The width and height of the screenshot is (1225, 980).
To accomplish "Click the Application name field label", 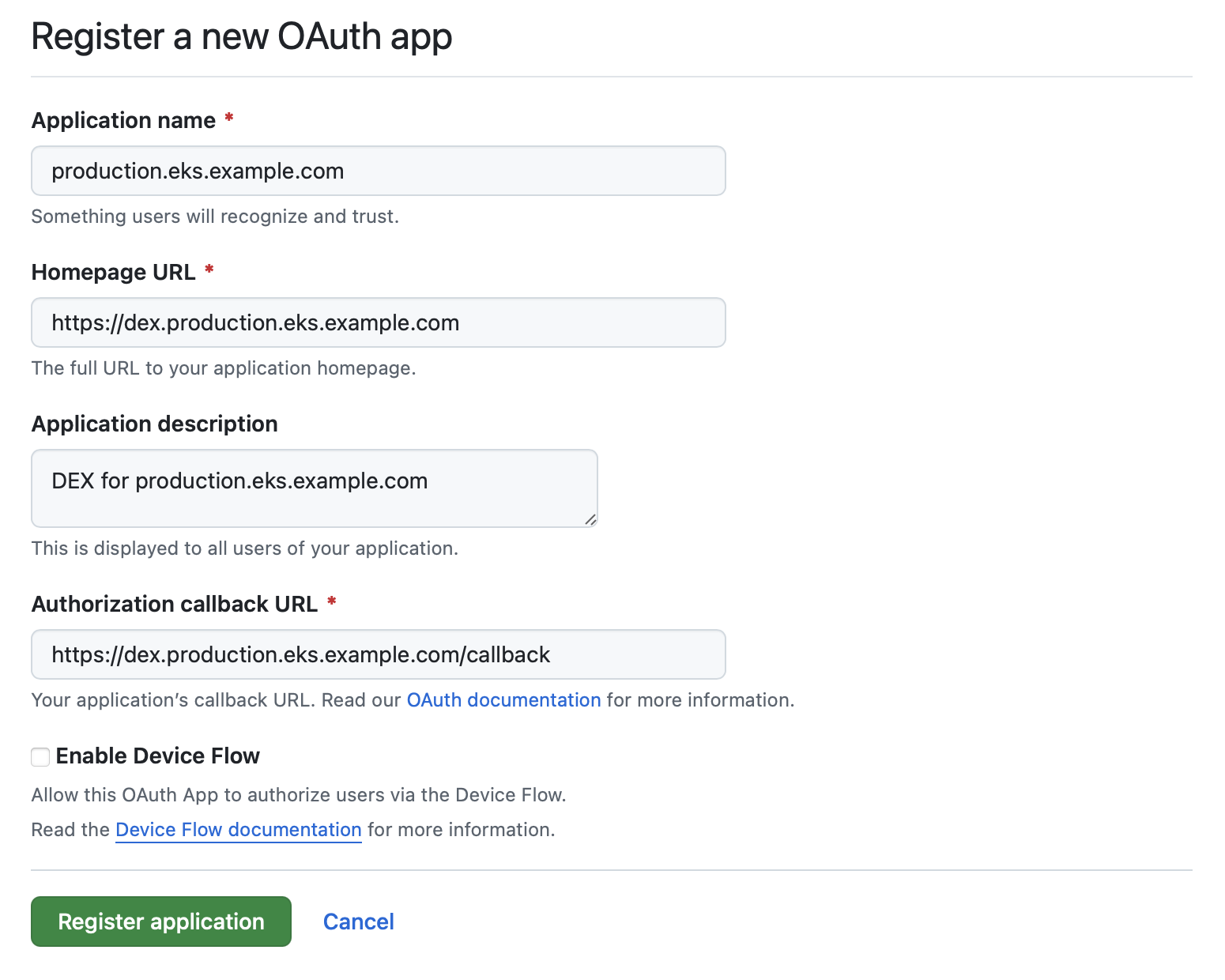I will [122, 120].
